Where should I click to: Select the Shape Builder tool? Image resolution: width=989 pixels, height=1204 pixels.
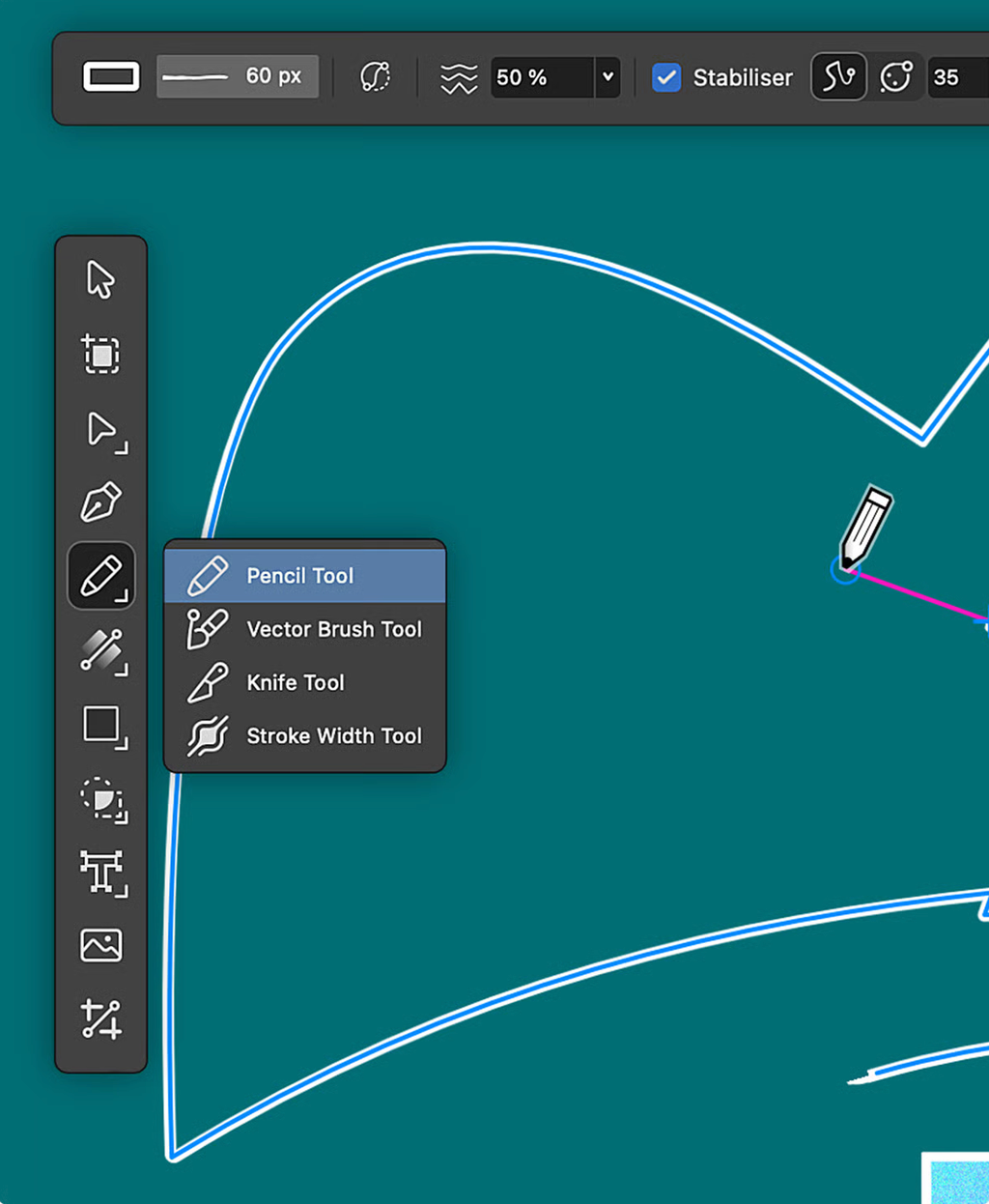100,799
